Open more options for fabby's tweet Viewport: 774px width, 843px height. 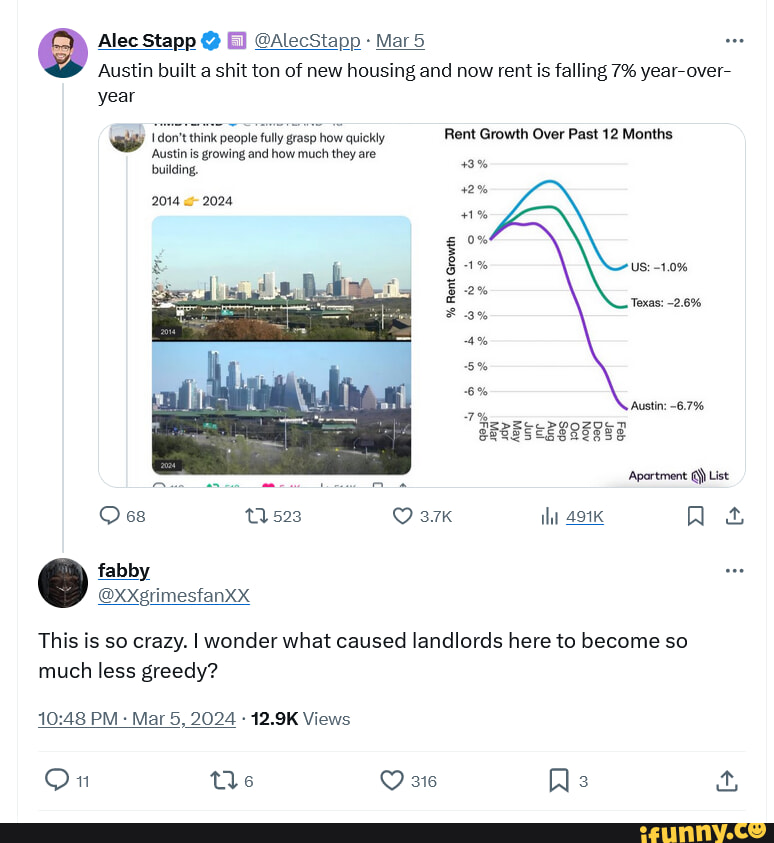pyautogui.click(x=734, y=571)
